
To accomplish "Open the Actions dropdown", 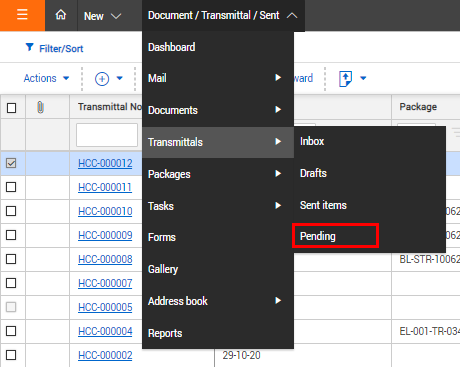I will (x=46, y=78).
